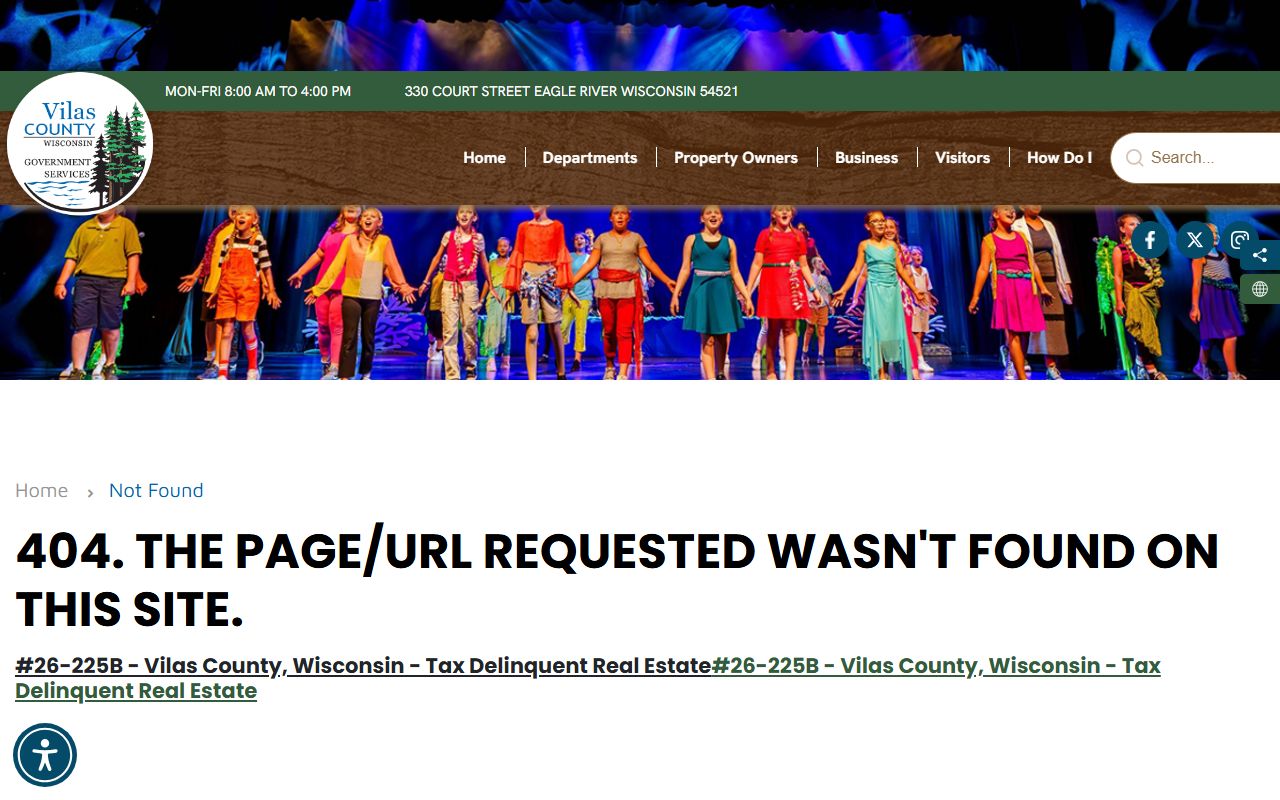Open the green #26-225B Tax Delinquent link
The height and width of the screenshot is (800, 1280).
pos(935,666)
